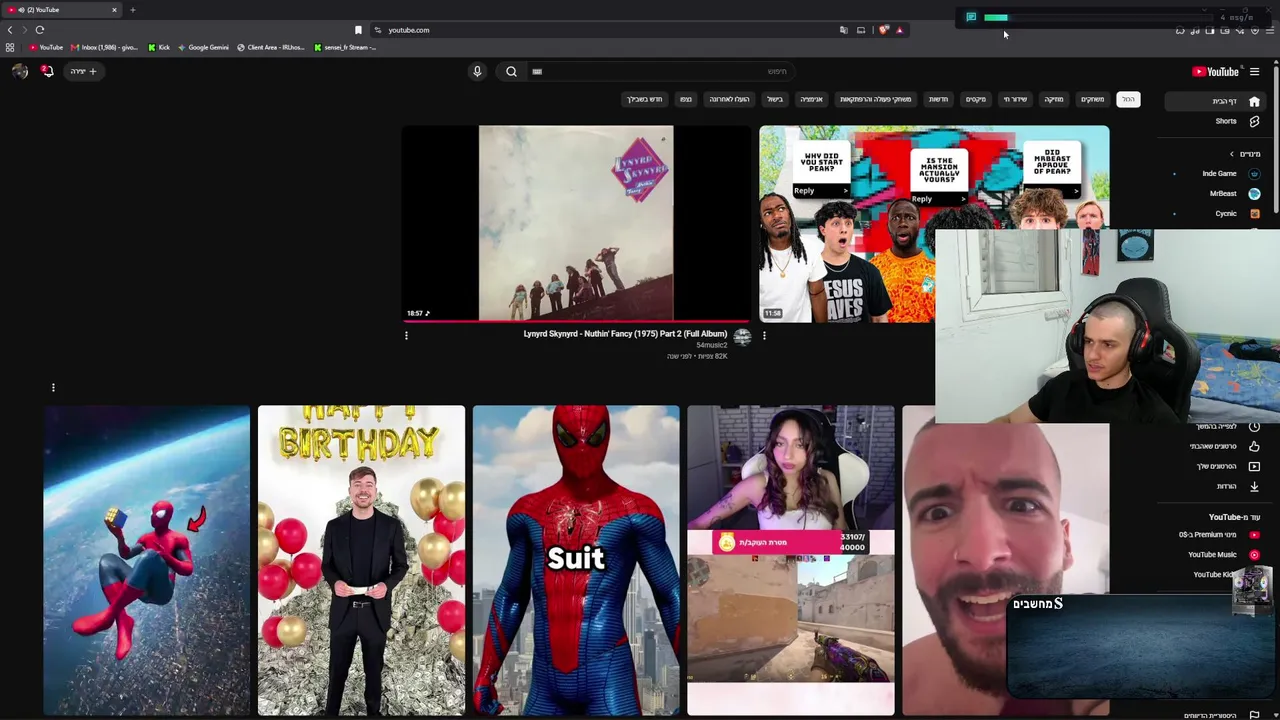Image resolution: width=1280 pixels, height=720 pixels.
Task: Click the voice search microphone
Action: tap(477, 71)
